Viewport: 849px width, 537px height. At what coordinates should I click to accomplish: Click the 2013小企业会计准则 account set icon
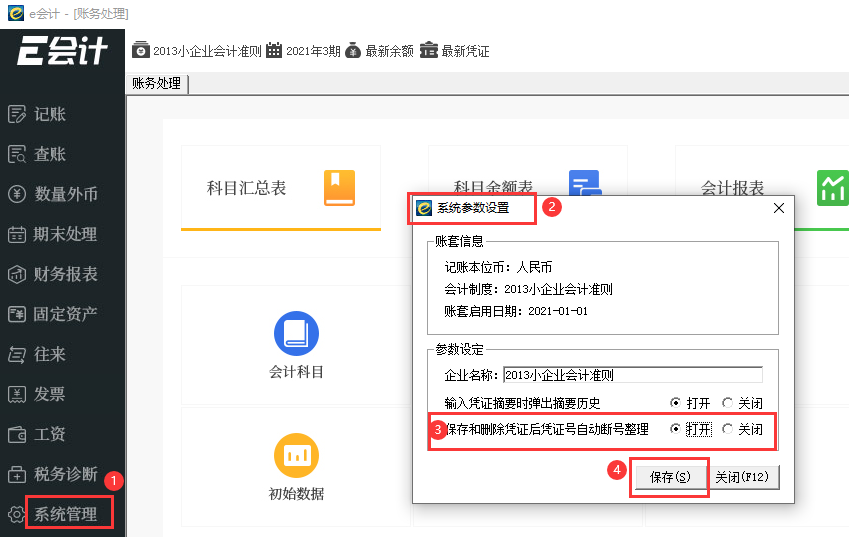click(141, 50)
